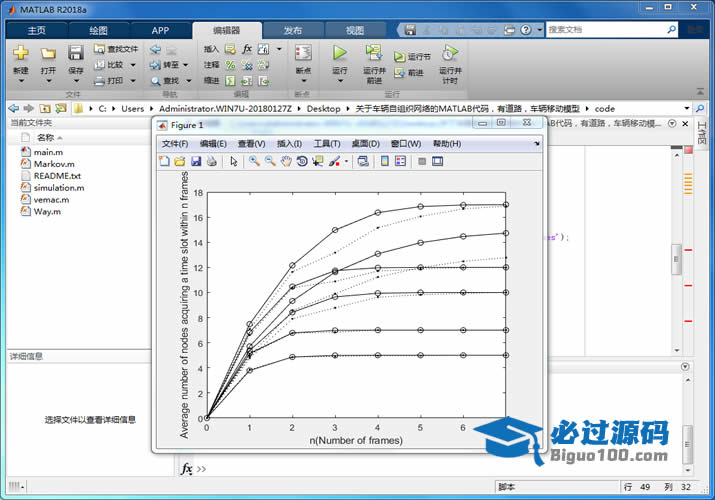
Task: Expand the Go To (转至) dropdown arrow
Action: 186,65
